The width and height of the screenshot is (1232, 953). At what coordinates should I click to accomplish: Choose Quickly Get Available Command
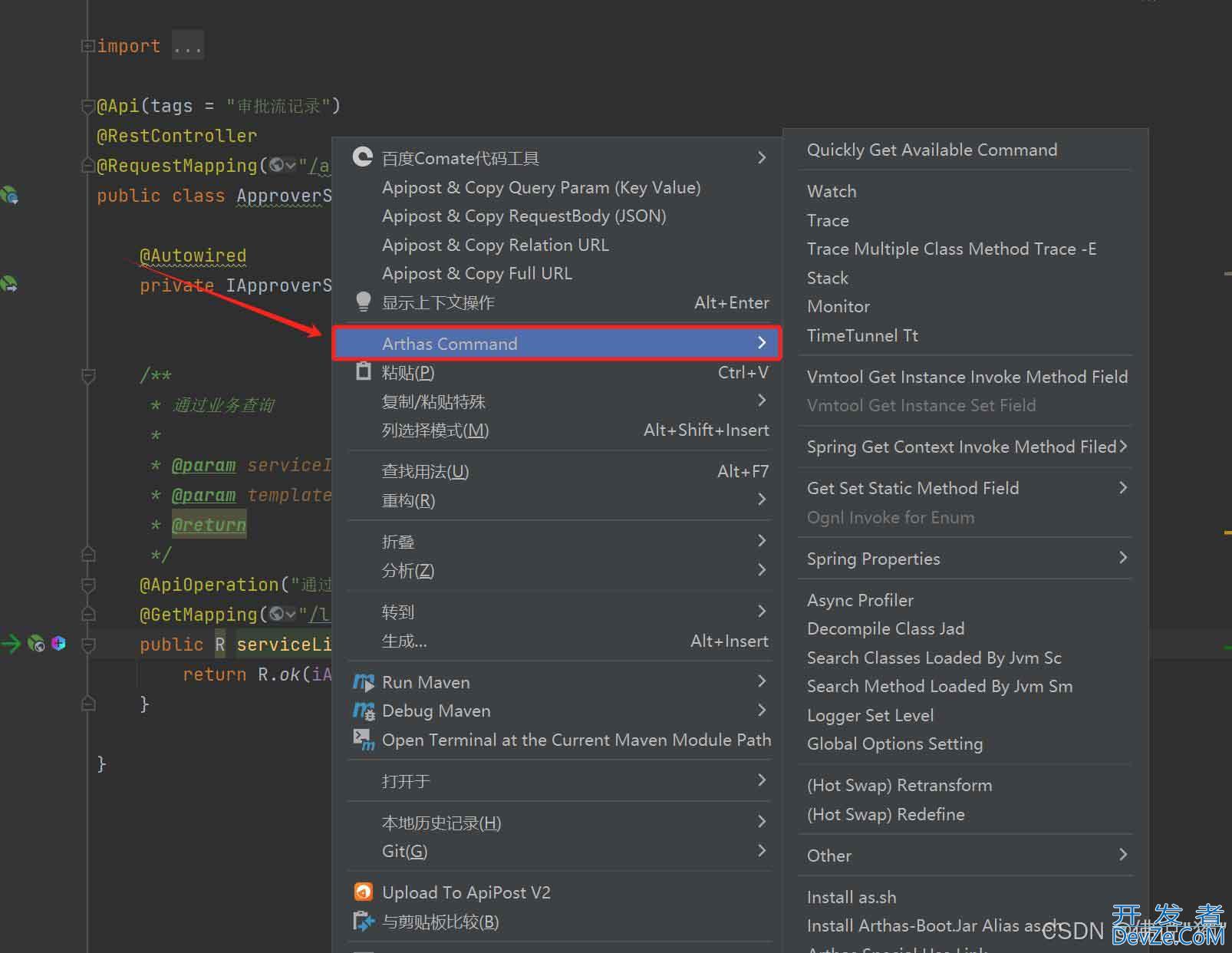click(965, 150)
